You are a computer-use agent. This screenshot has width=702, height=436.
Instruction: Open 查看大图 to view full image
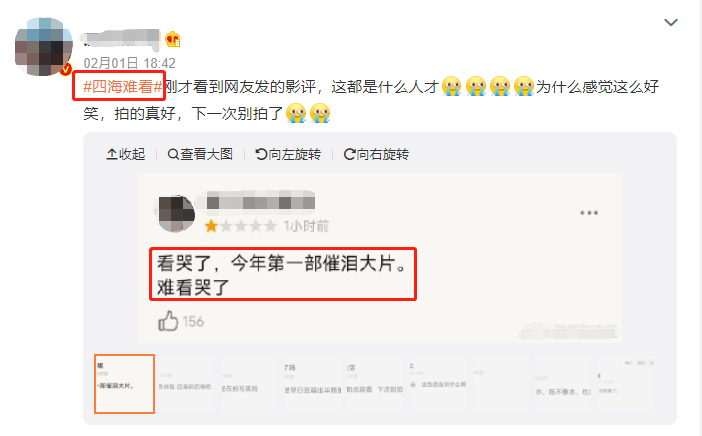[x=200, y=154]
